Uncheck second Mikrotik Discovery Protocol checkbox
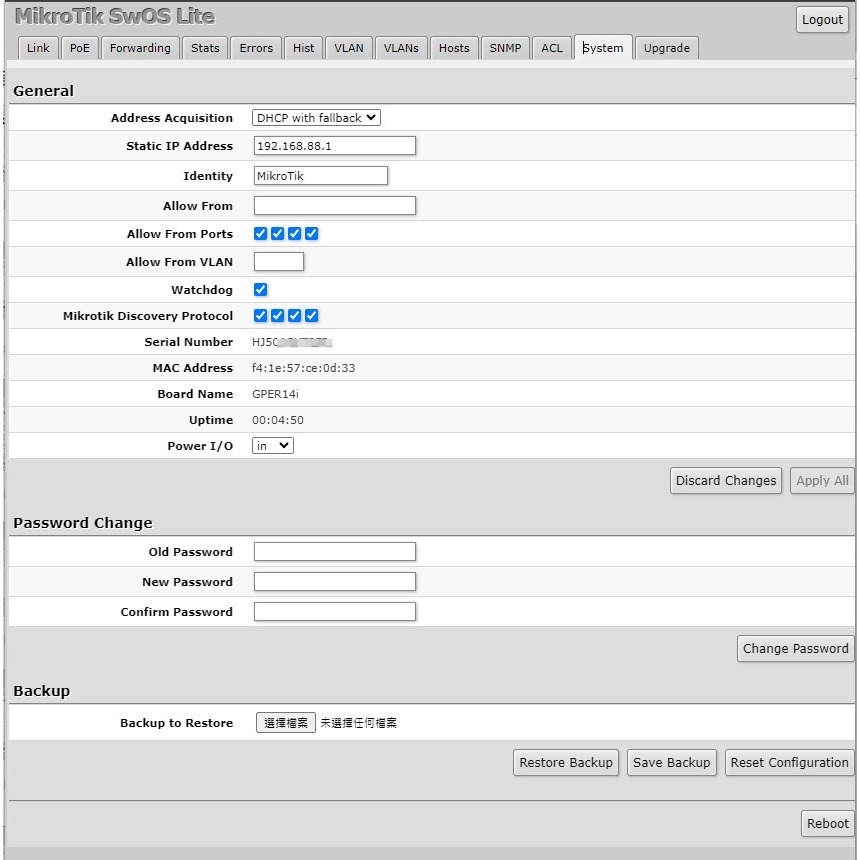The height and width of the screenshot is (860, 860). [278, 316]
